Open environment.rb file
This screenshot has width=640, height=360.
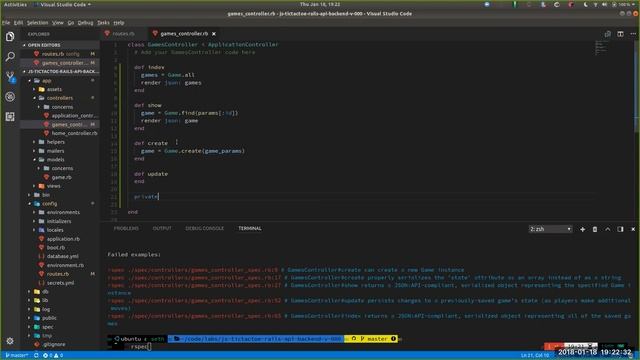tap(65, 265)
